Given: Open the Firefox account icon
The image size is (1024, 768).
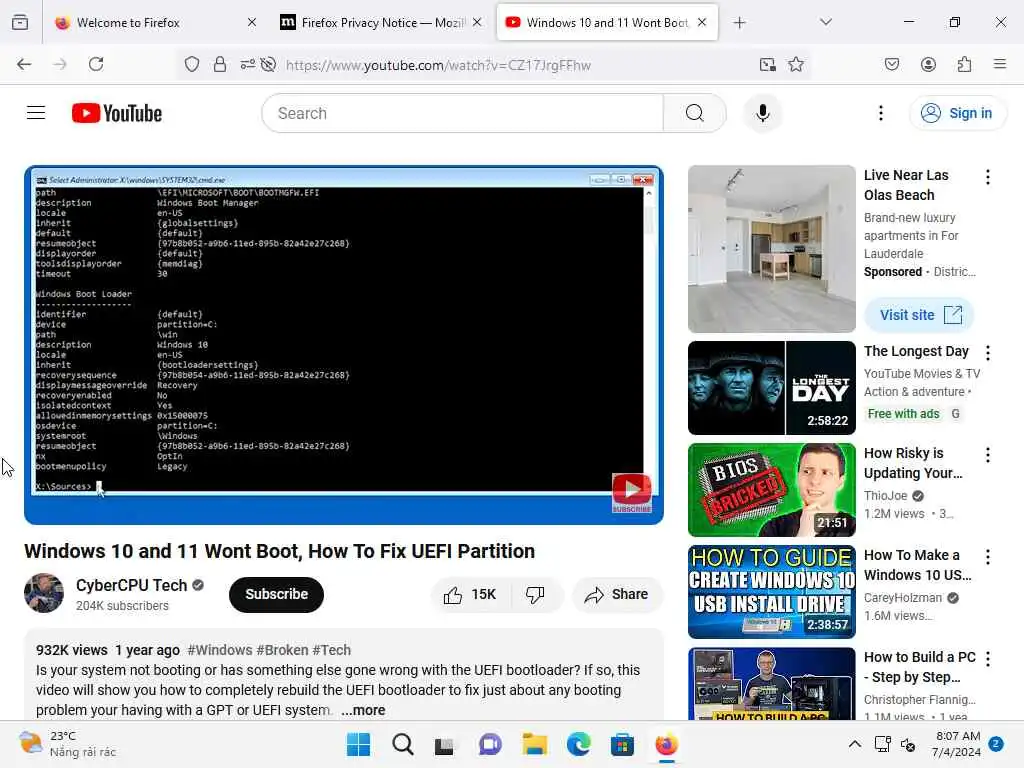Looking at the screenshot, I should [928, 64].
